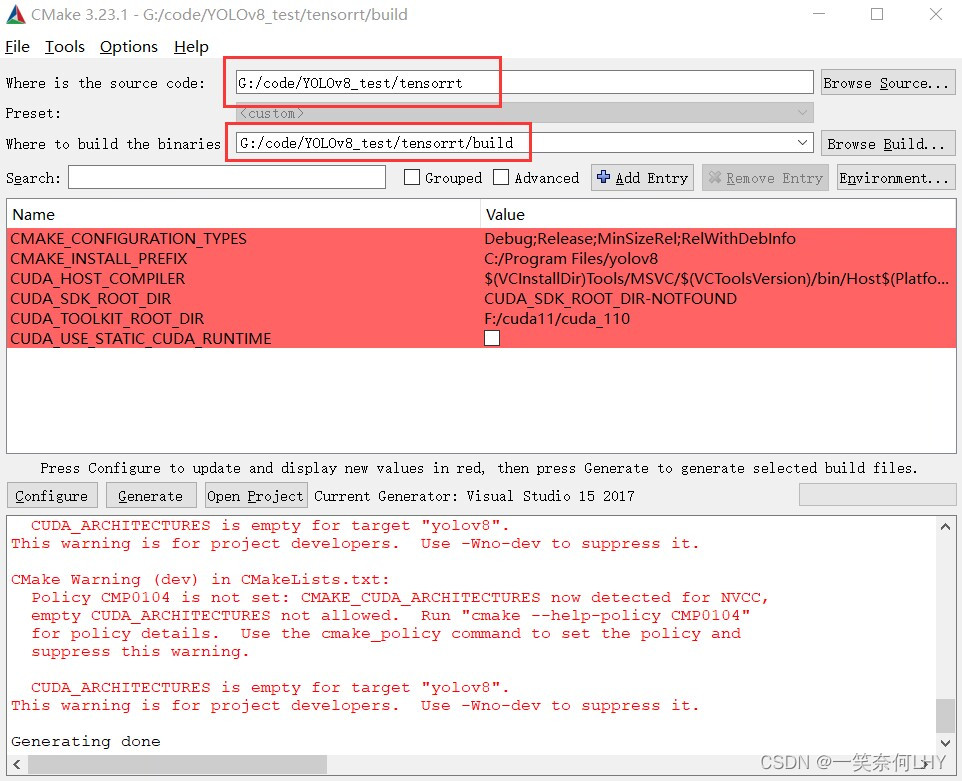Click inside the Search input field
962x781 pixels.
point(225,177)
